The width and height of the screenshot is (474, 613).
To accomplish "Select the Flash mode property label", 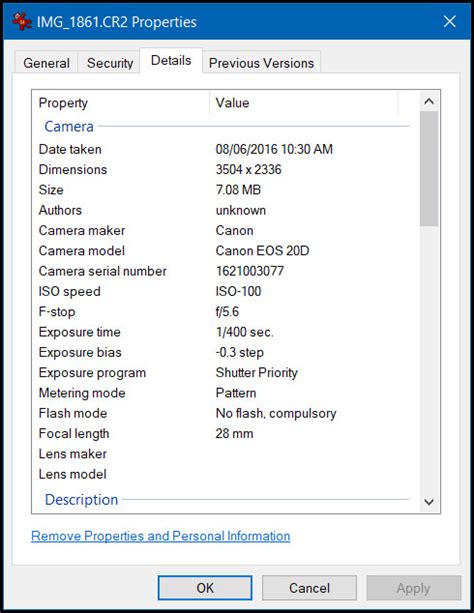I will point(73,413).
